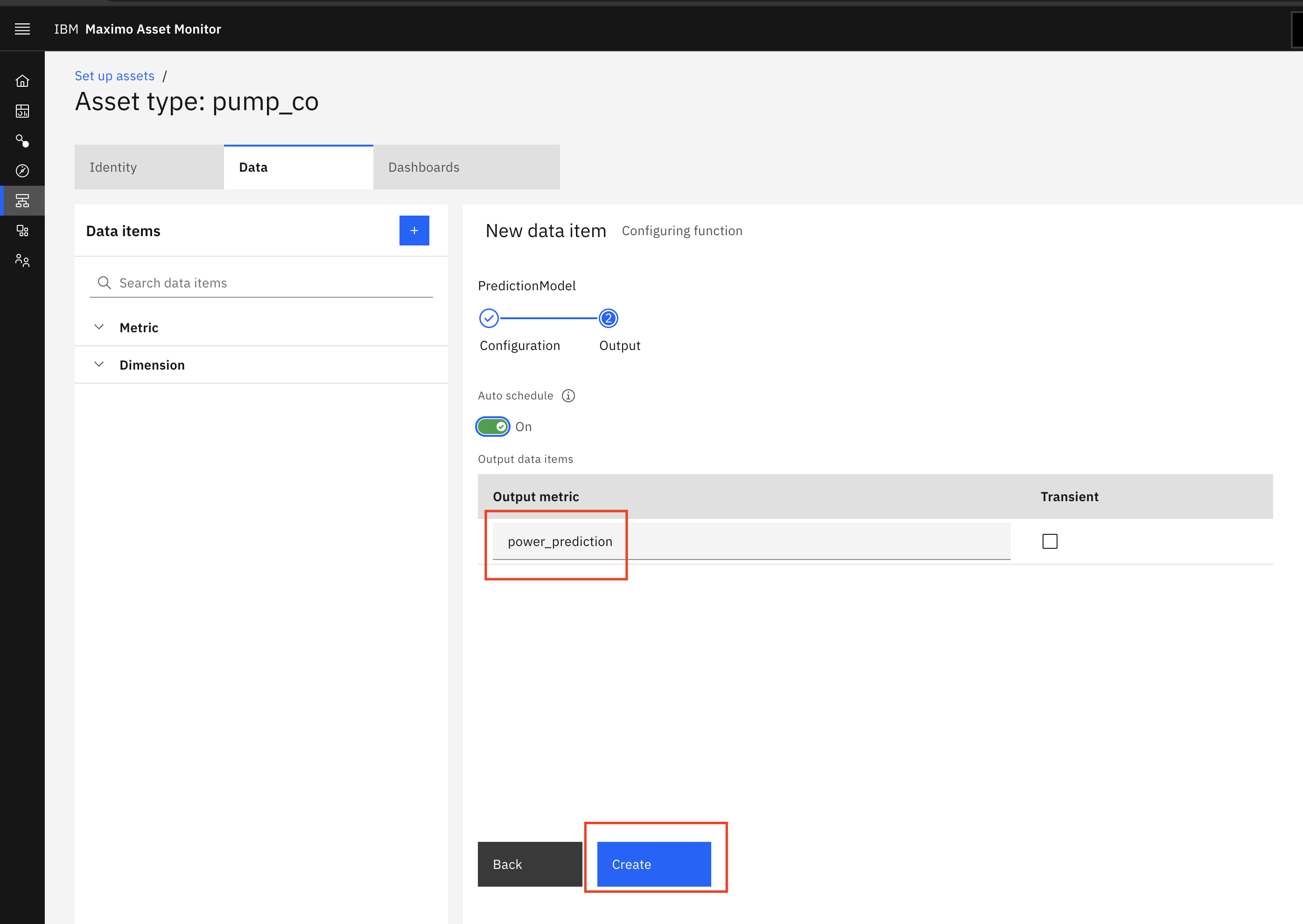Click the Output step label
The width and height of the screenshot is (1303, 924).
click(620, 345)
